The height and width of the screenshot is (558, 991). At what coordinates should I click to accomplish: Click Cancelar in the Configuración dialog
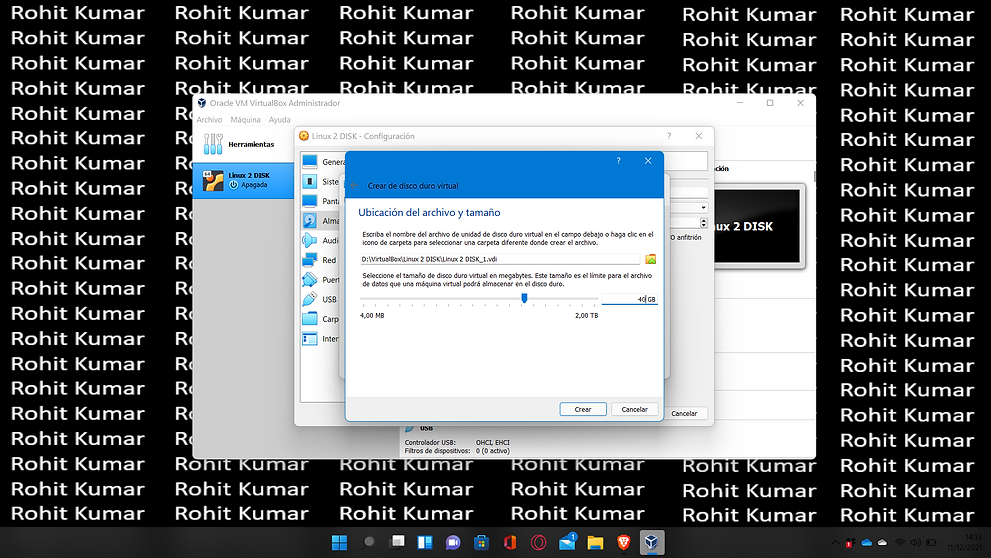coord(684,413)
